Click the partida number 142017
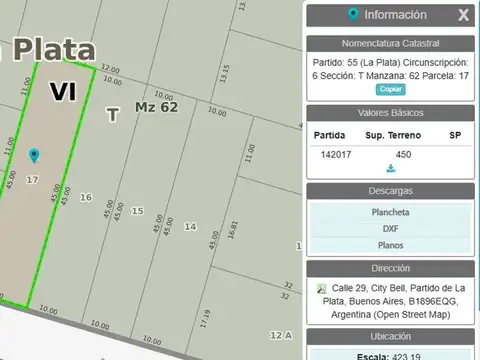 336,155
